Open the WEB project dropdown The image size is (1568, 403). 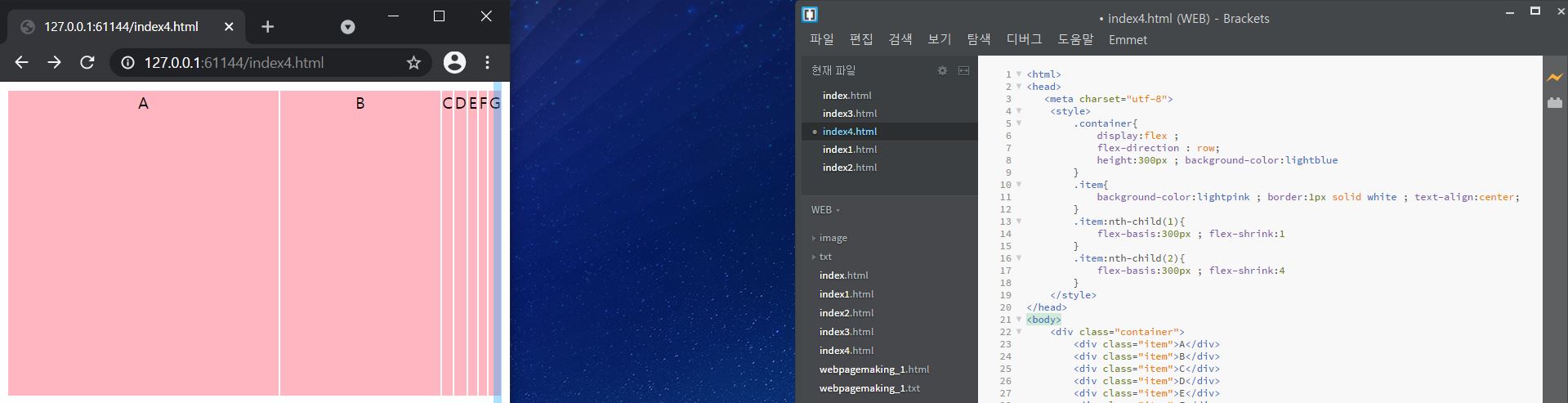[825, 210]
